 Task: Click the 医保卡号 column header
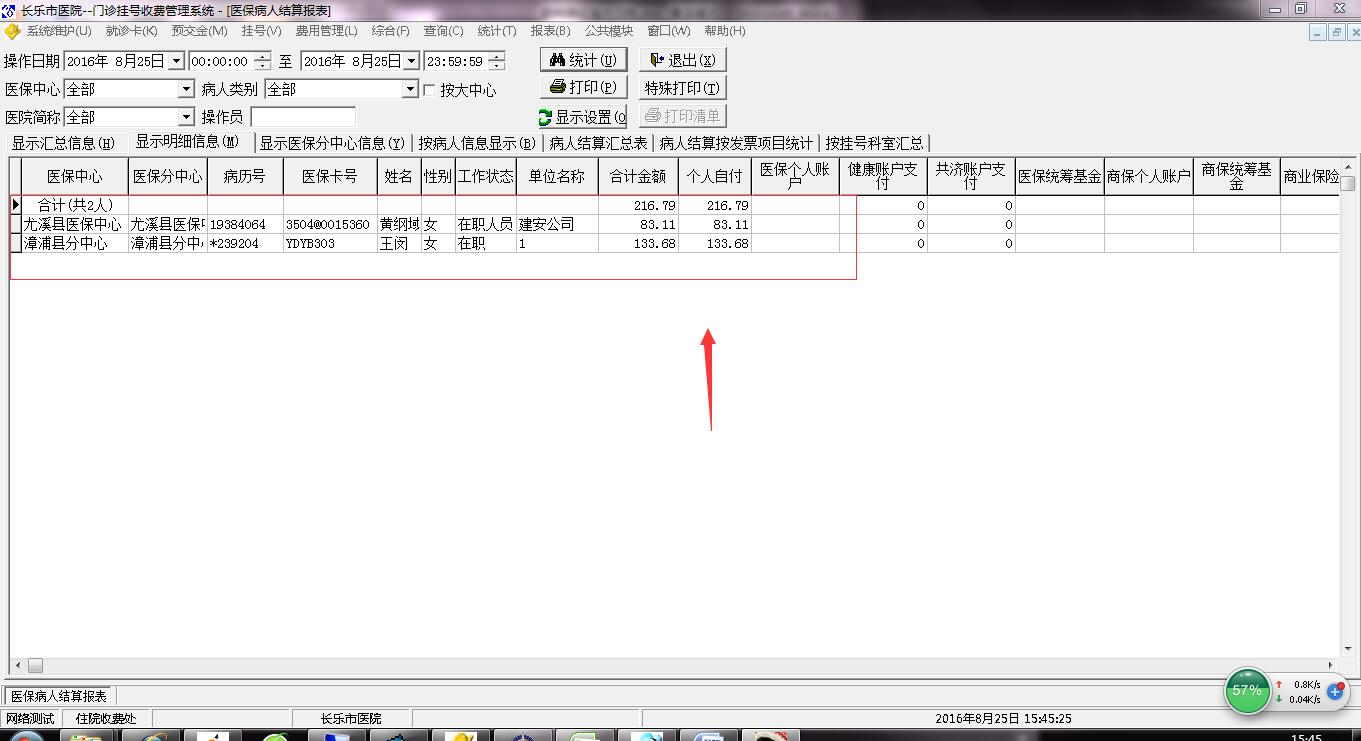click(330, 176)
